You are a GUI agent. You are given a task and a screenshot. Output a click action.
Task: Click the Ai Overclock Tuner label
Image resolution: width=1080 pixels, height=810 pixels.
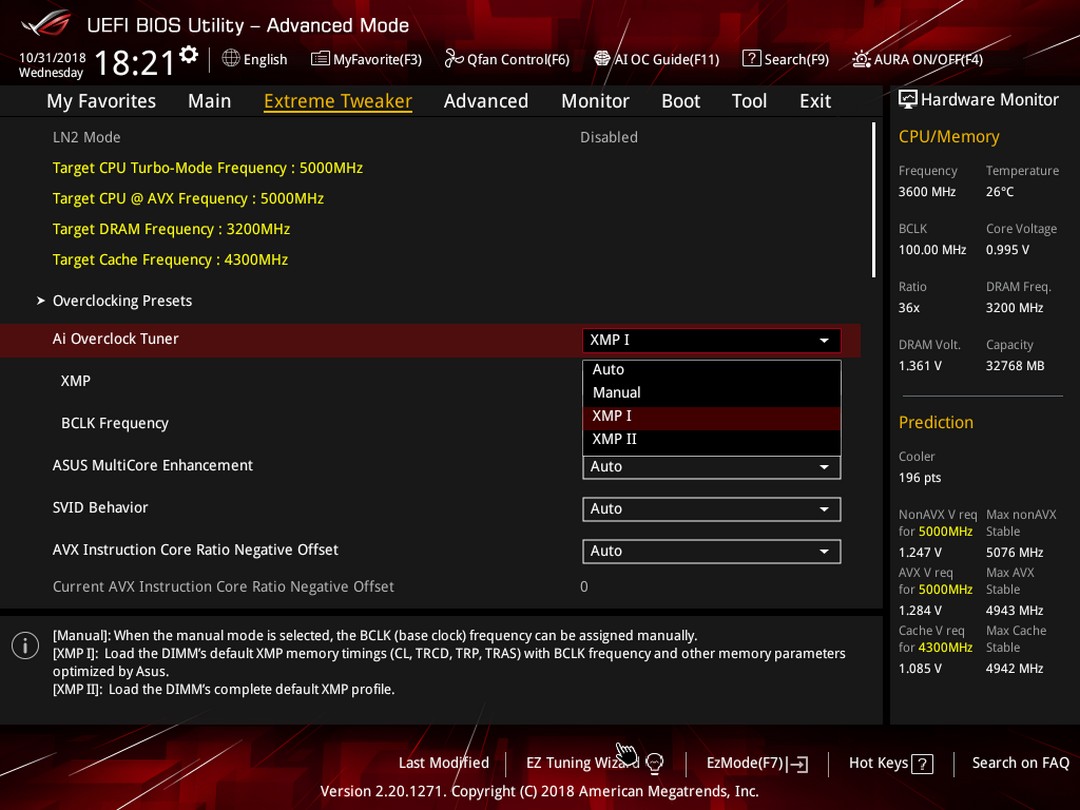pyautogui.click(x=115, y=339)
